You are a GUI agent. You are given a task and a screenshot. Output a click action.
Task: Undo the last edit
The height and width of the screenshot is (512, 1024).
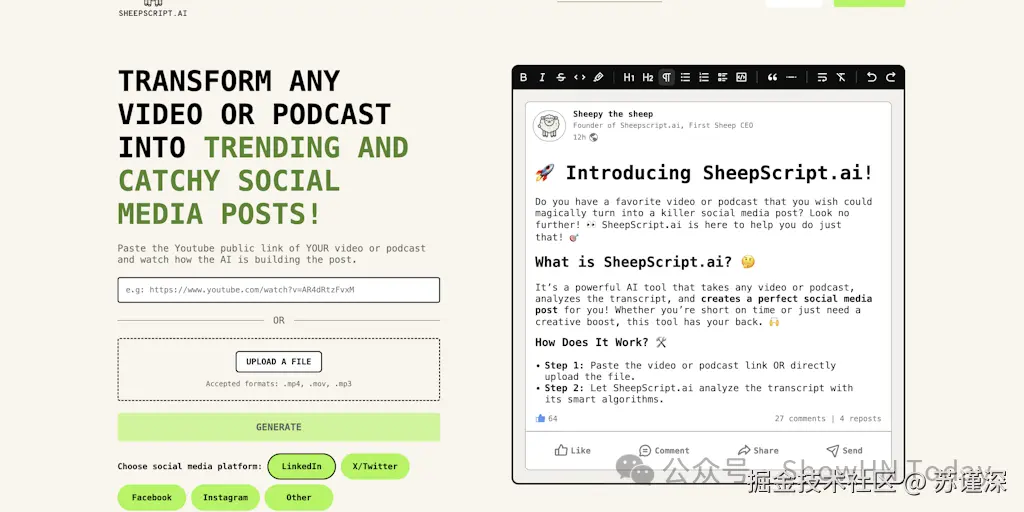tap(871, 77)
